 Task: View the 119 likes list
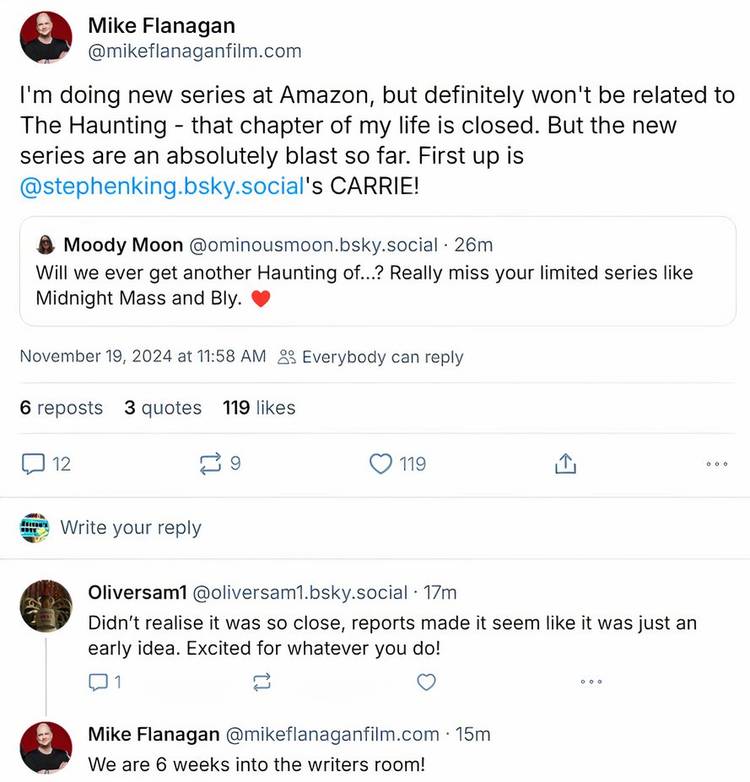pos(259,408)
